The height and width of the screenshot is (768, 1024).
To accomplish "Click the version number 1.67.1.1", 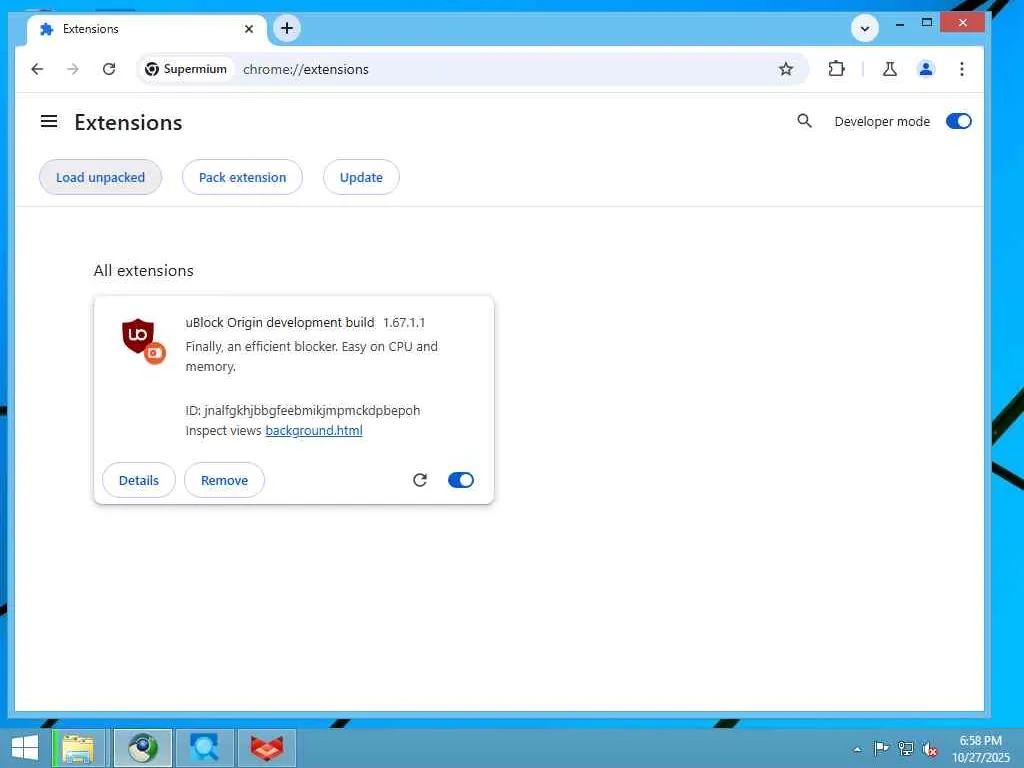I will [x=404, y=323].
